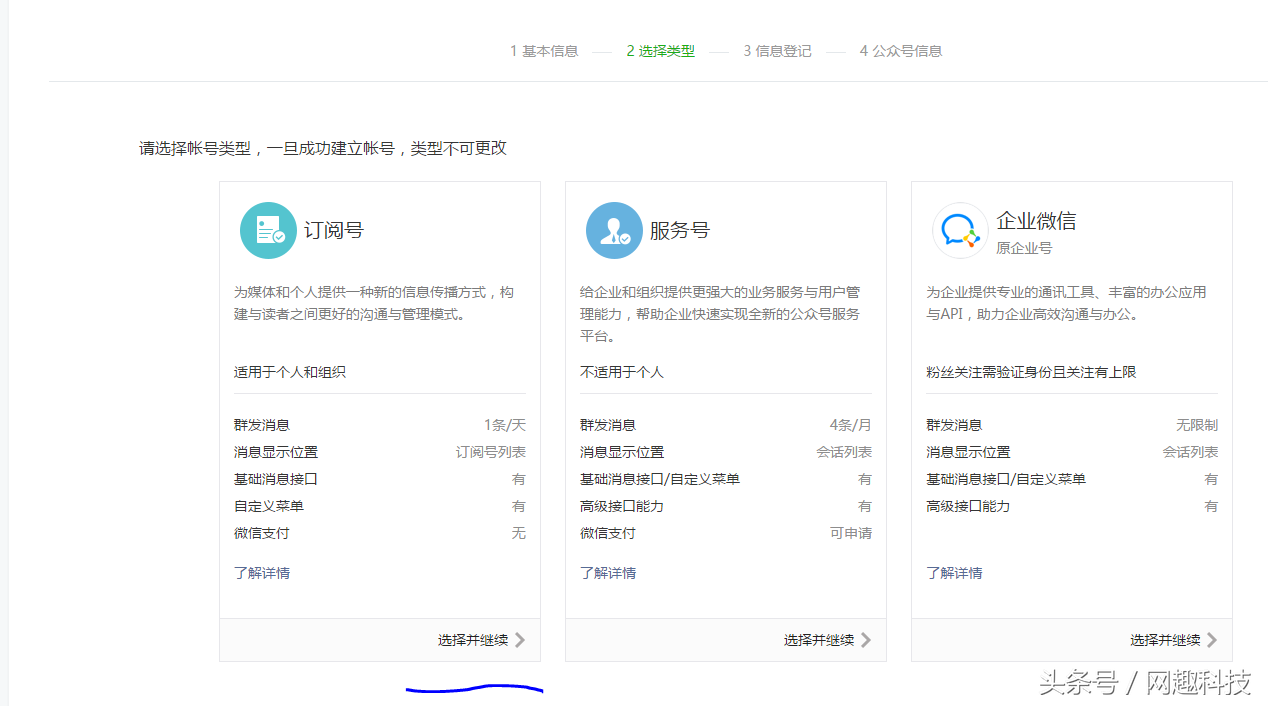
Task: Open 了解详情 link for 企业微信
Action: (954, 573)
